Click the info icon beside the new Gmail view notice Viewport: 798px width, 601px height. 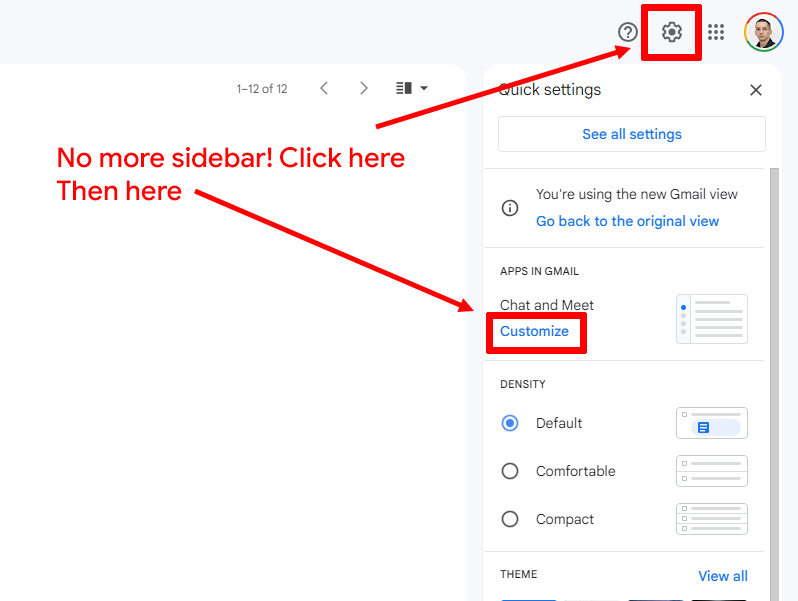(x=509, y=208)
